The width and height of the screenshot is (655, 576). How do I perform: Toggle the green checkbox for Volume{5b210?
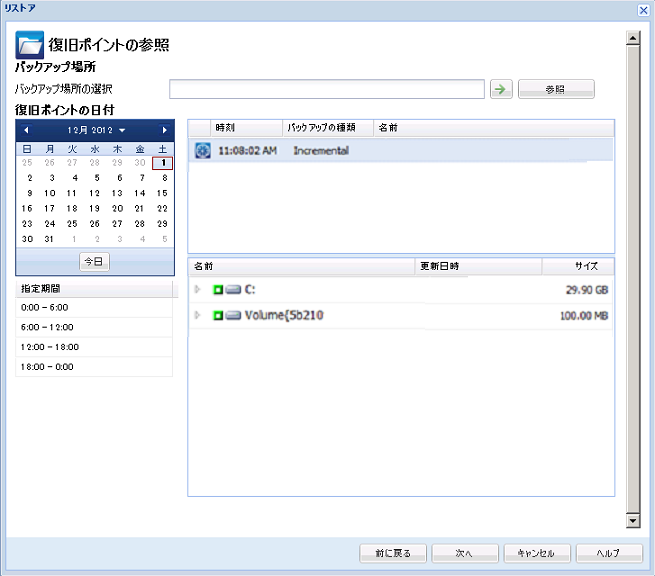pyautogui.click(x=216, y=316)
